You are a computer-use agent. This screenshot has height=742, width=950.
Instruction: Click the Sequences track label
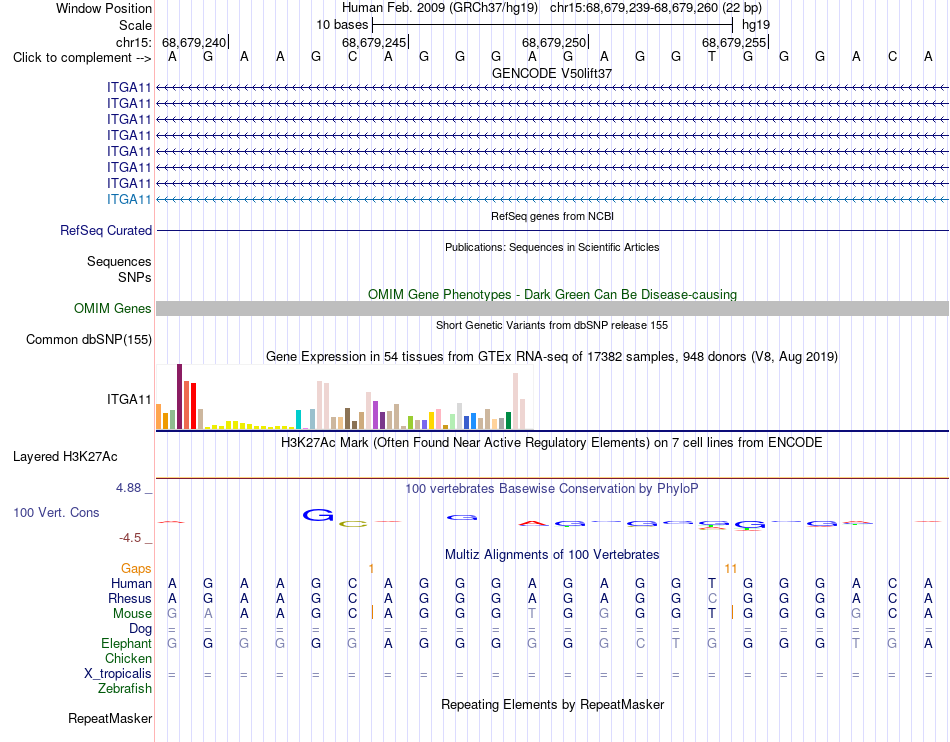[119, 261]
